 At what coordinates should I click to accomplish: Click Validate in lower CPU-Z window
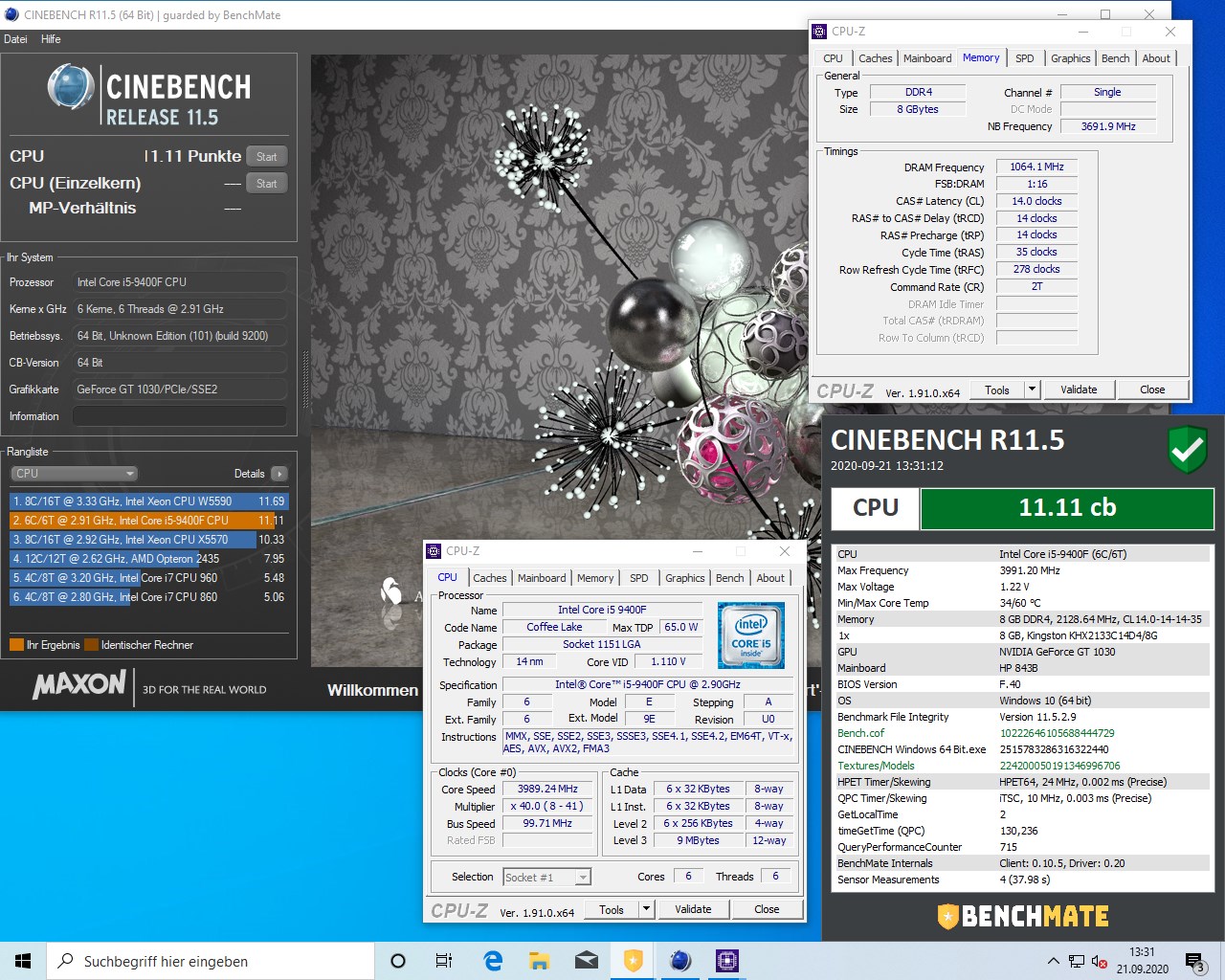(x=693, y=909)
